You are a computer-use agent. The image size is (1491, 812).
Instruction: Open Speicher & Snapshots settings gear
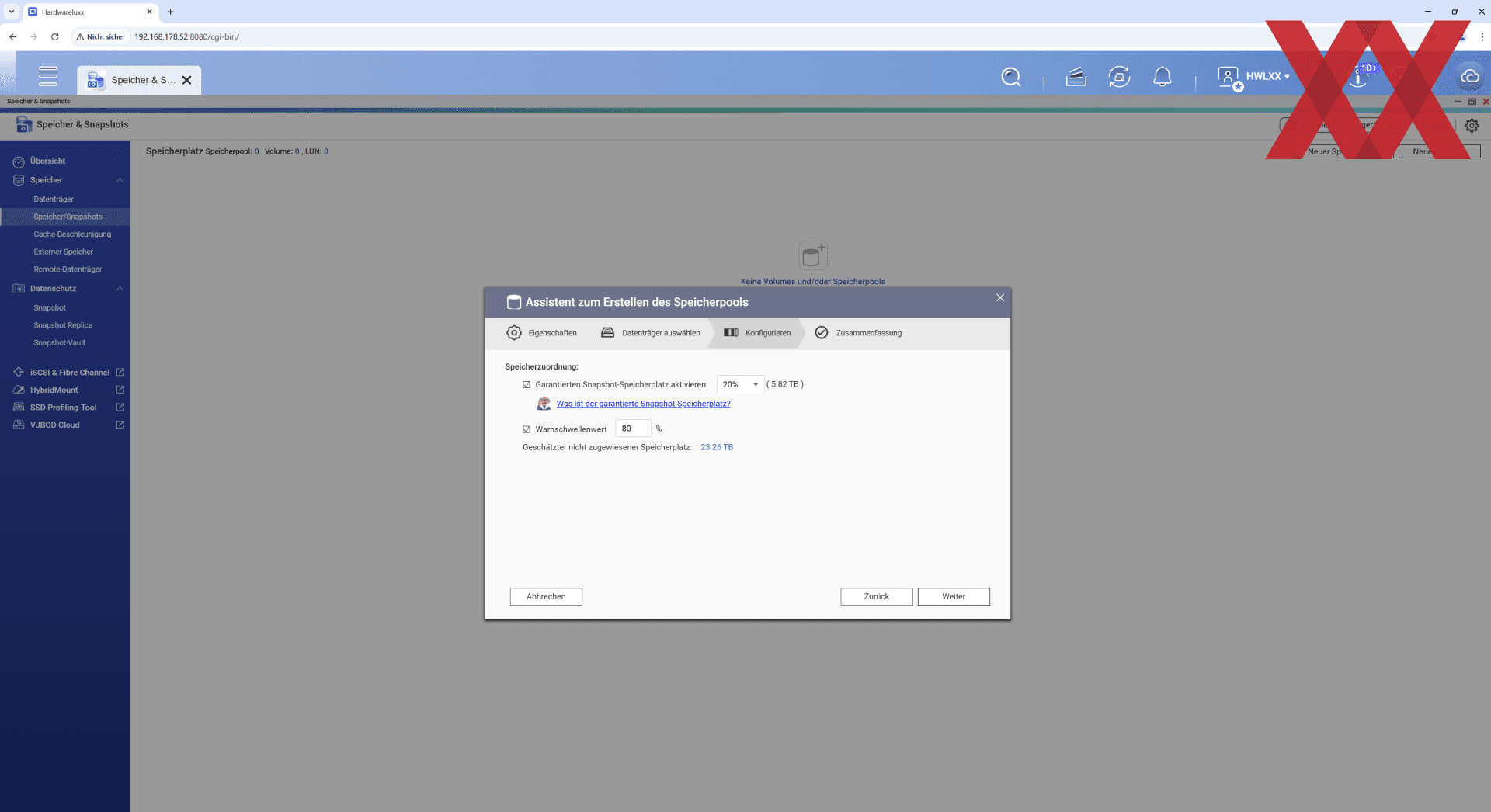click(1472, 126)
